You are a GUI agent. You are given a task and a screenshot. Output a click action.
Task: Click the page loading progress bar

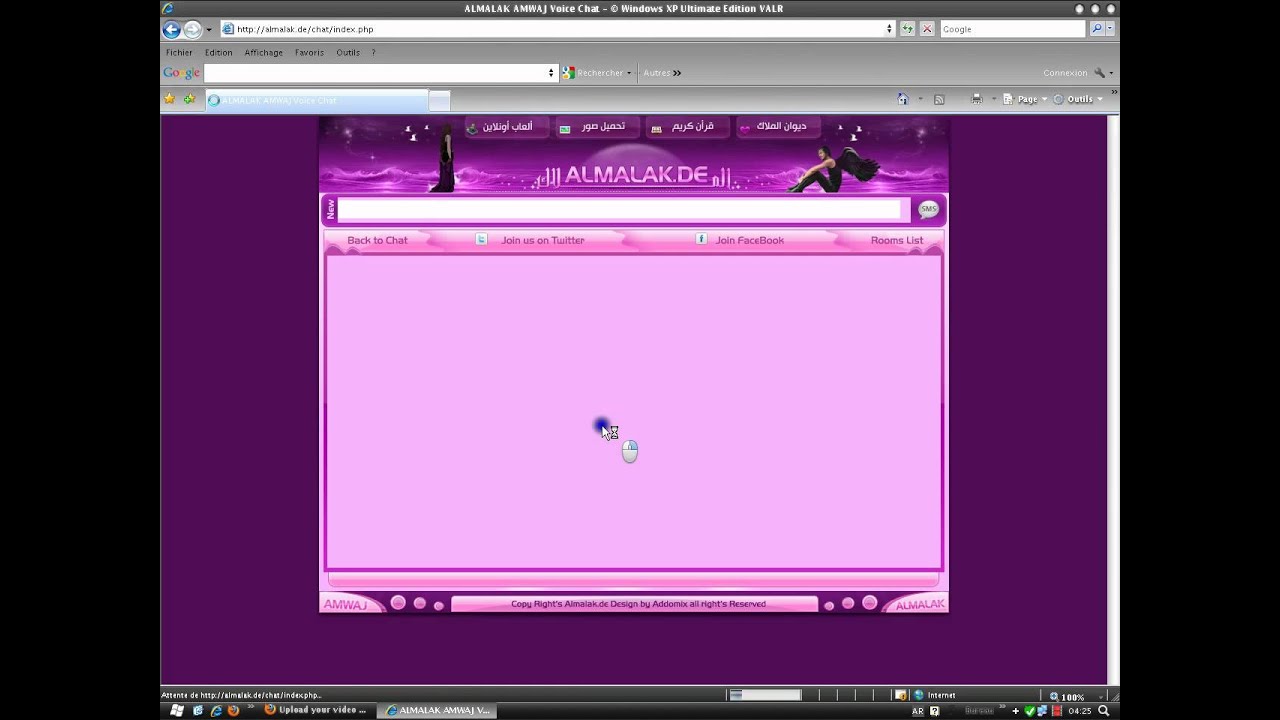tap(764, 695)
